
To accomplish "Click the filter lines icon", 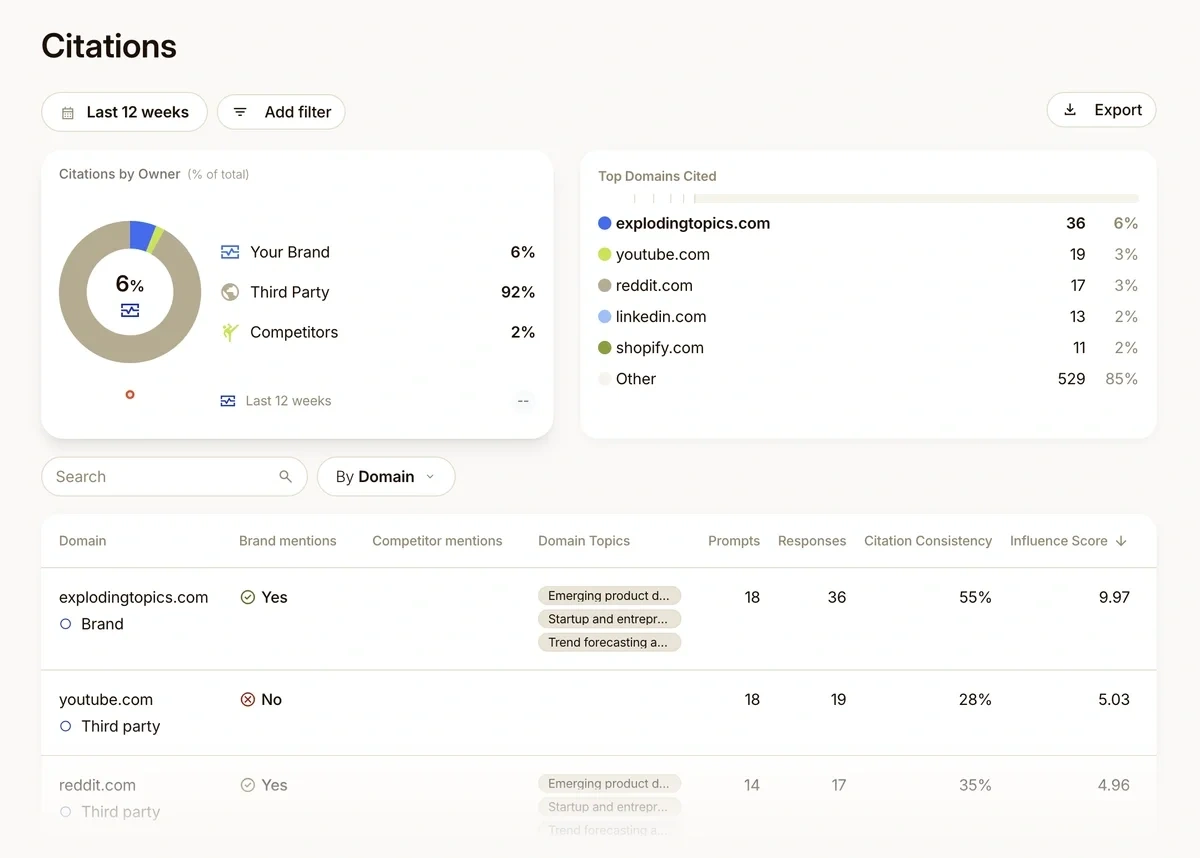I will [x=240, y=112].
